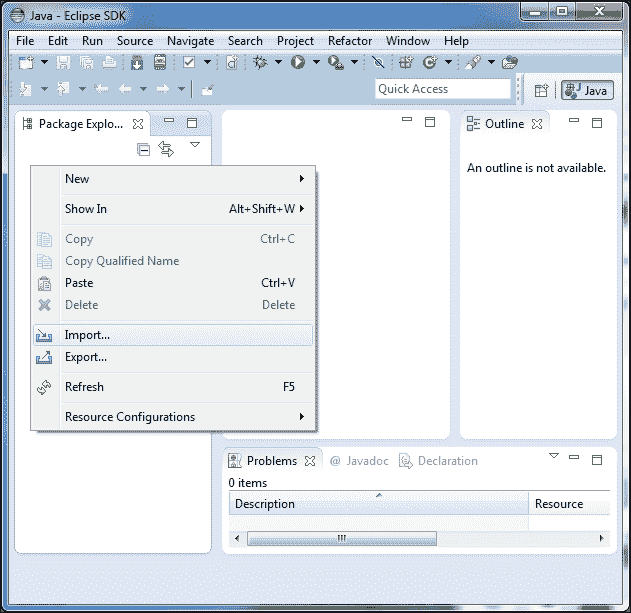The width and height of the screenshot is (631, 613).
Task: Click the Debug bug icon
Action: [260, 62]
